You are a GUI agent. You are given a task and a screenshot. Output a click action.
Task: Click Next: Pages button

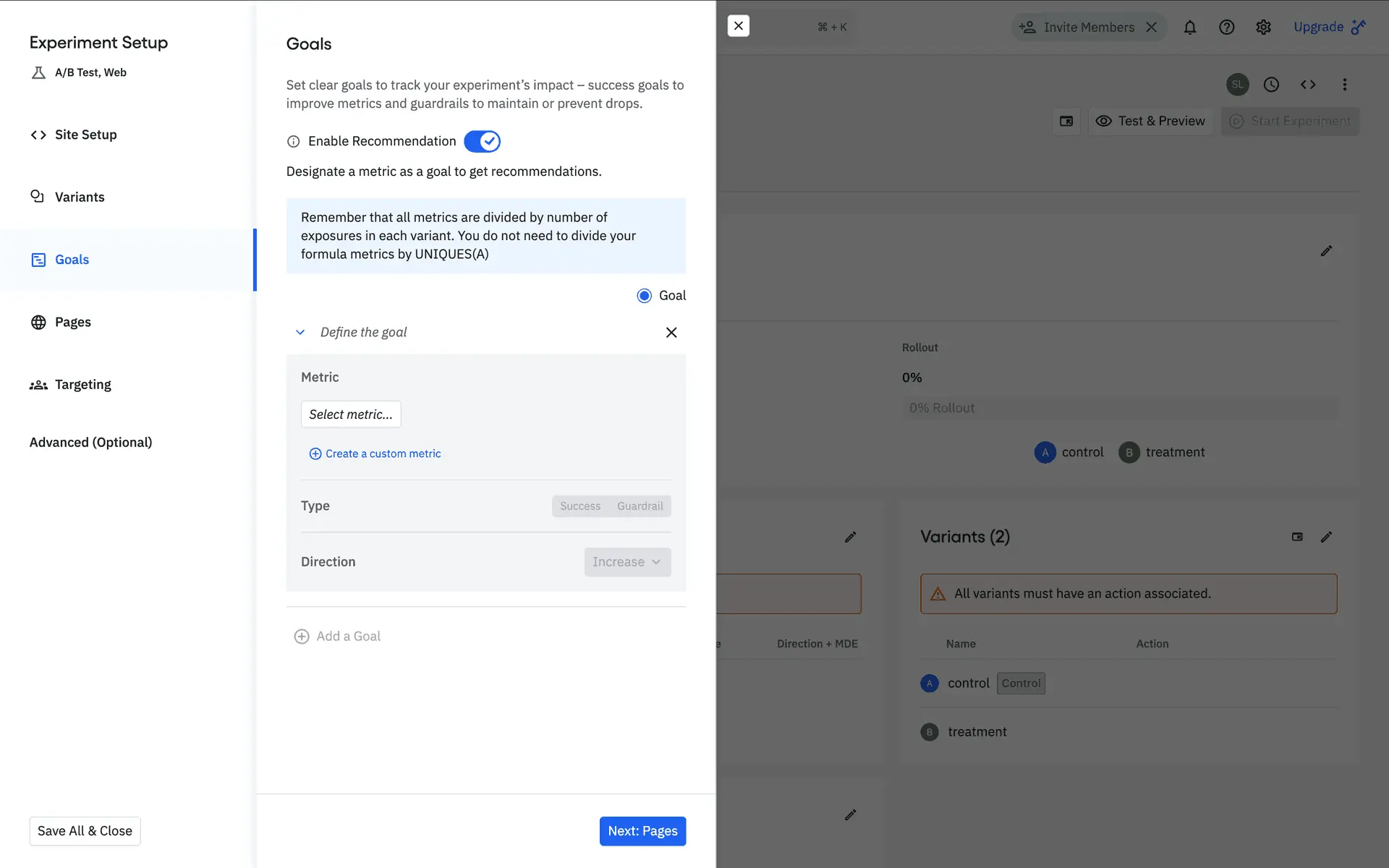tap(642, 831)
